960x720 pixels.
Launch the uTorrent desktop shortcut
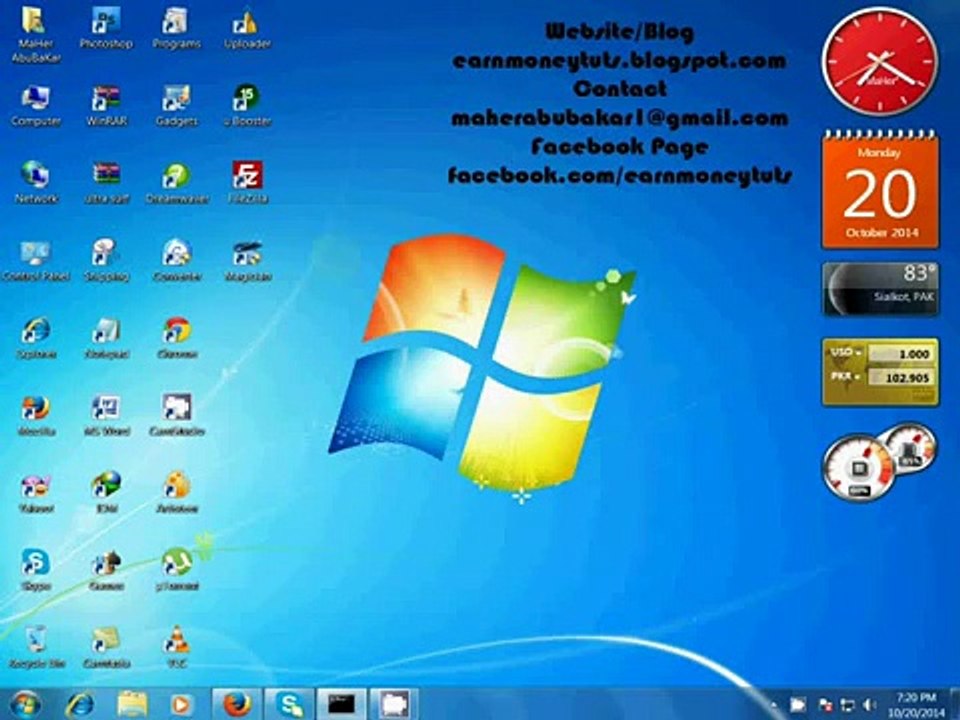click(176, 569)
